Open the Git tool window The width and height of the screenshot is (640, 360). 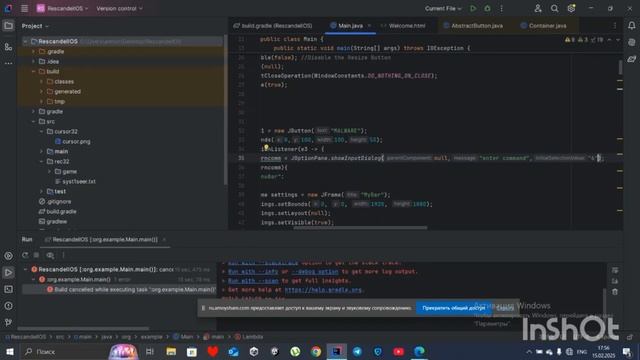[8, 322]
